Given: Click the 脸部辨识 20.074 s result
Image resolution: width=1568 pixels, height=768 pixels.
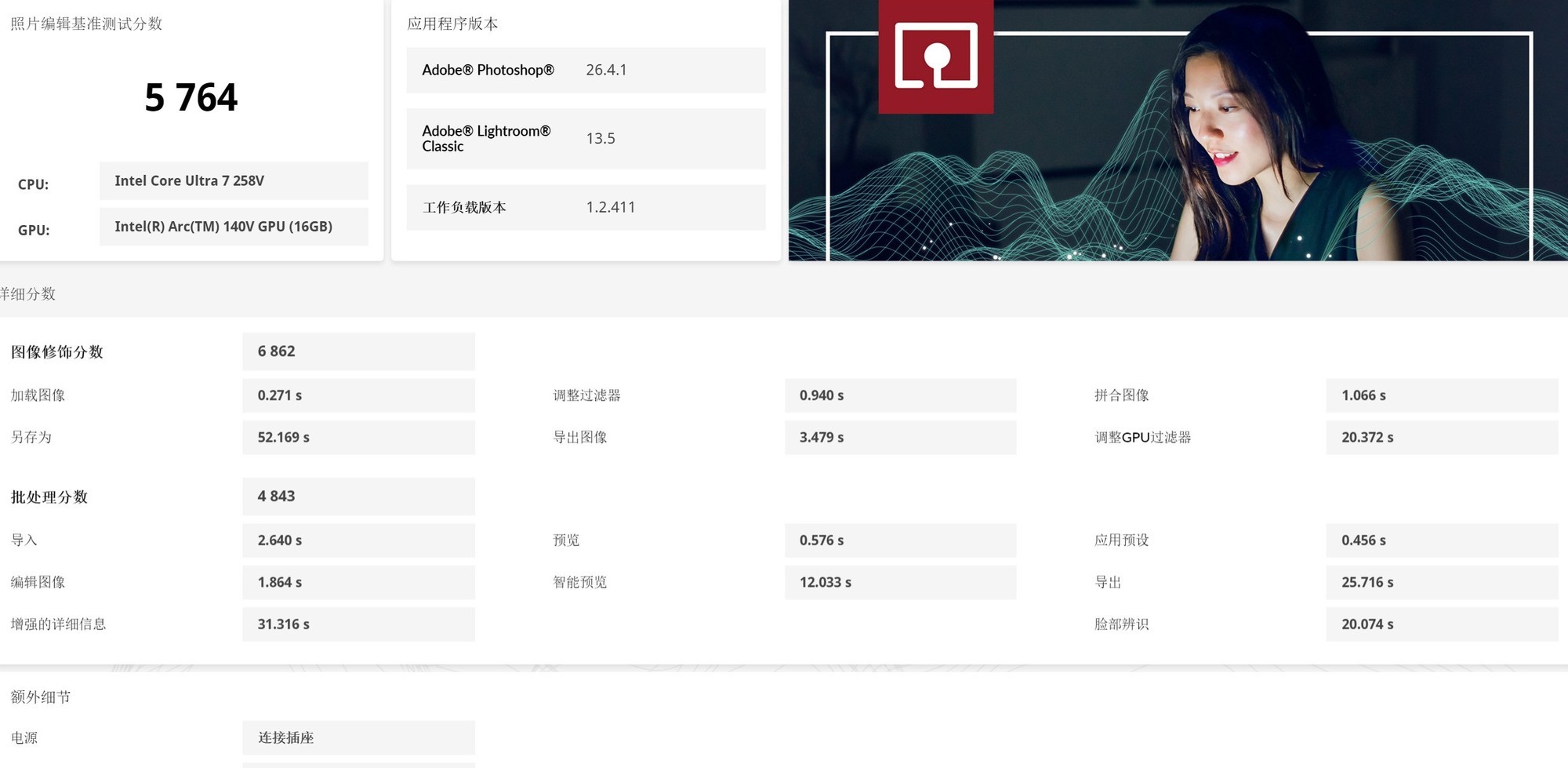Looking at the screenshot, I should (x=1441, y=624).
